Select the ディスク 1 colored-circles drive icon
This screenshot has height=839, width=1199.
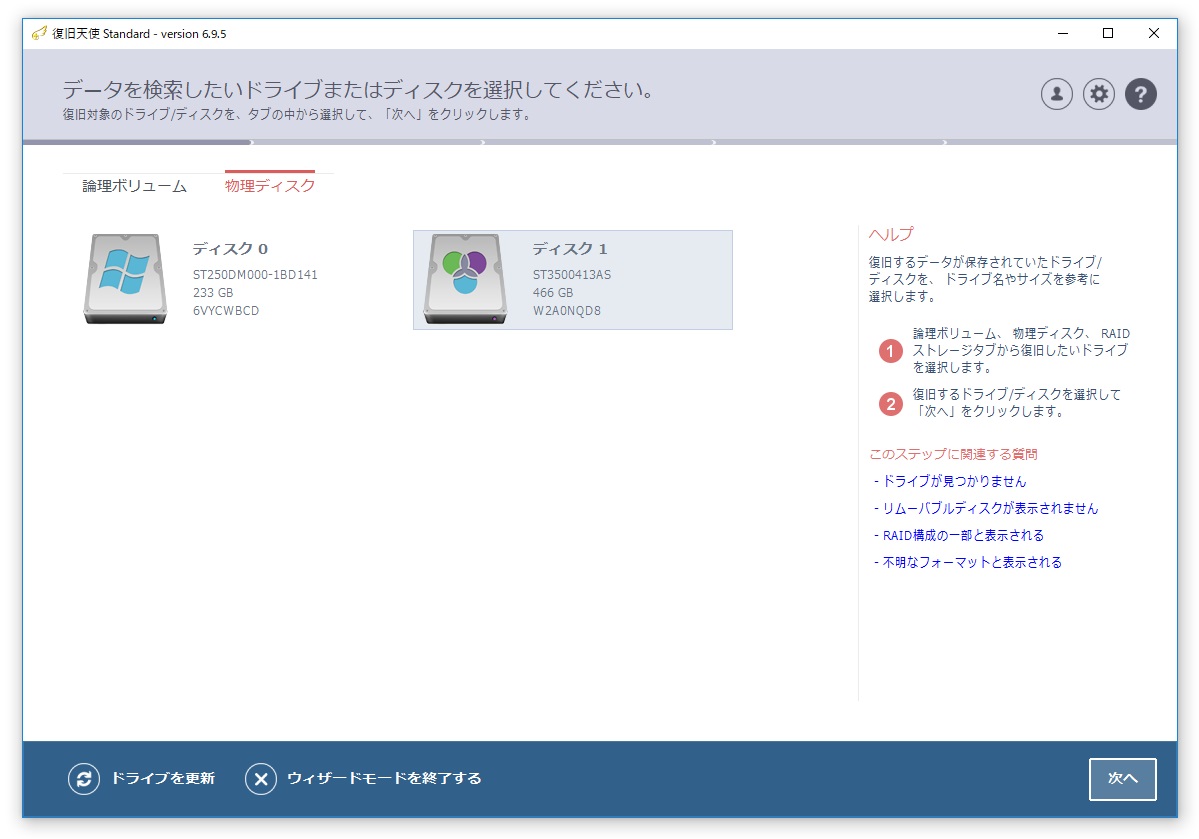coord(465,279)
